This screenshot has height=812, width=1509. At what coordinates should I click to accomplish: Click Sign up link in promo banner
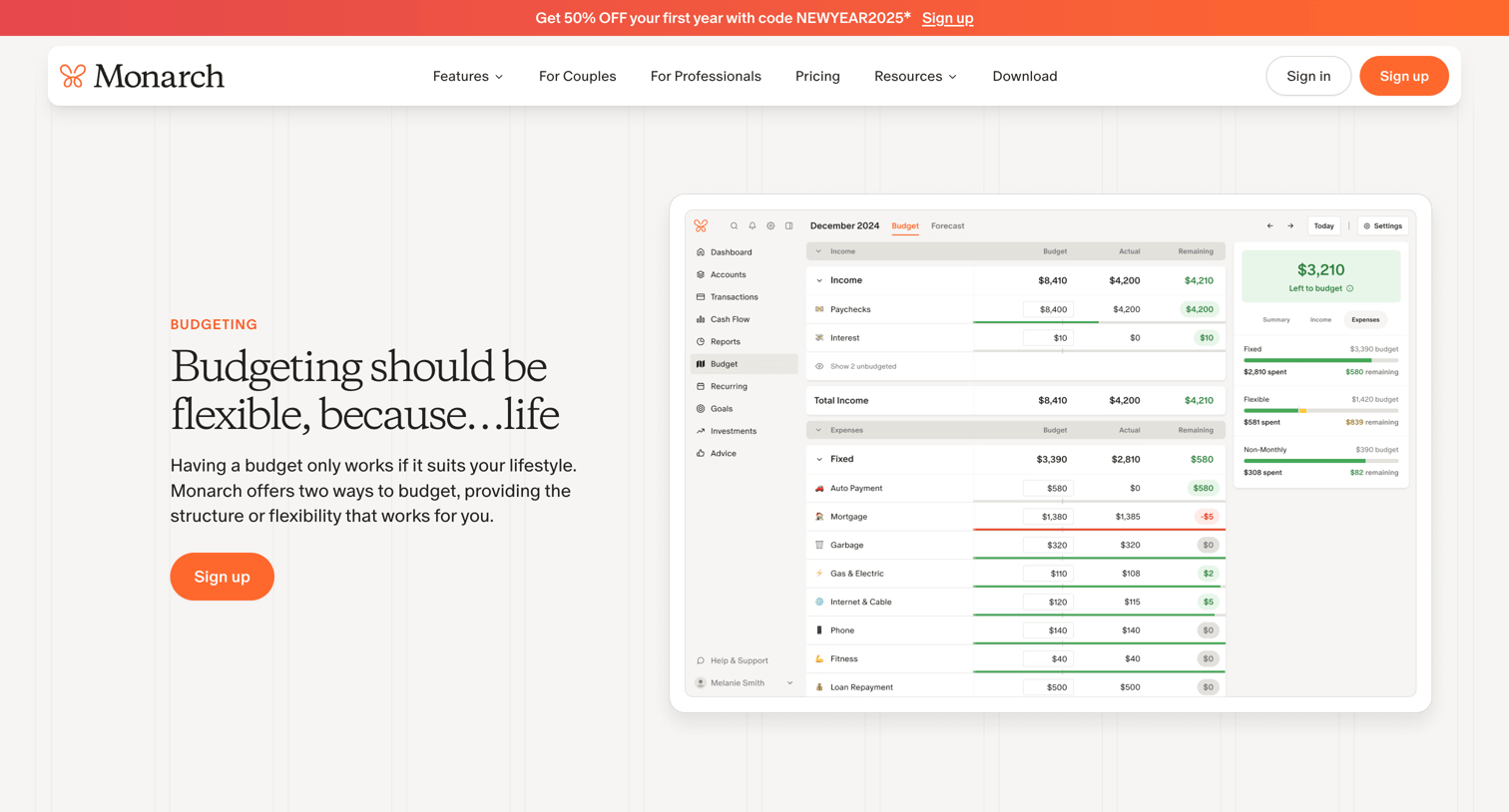tap(947, 18)
